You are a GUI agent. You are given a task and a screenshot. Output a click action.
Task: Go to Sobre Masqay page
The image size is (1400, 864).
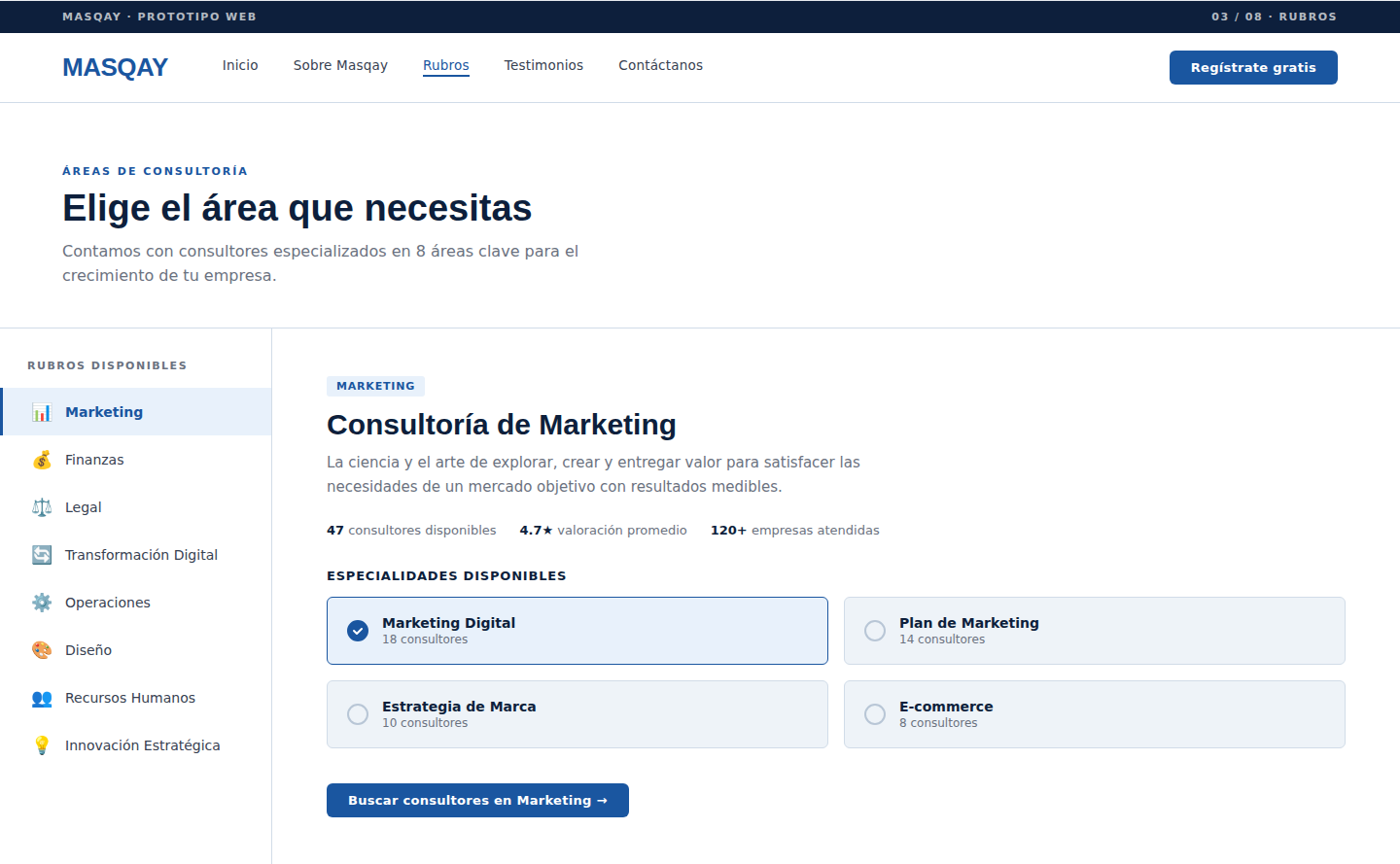coord(340,65)
